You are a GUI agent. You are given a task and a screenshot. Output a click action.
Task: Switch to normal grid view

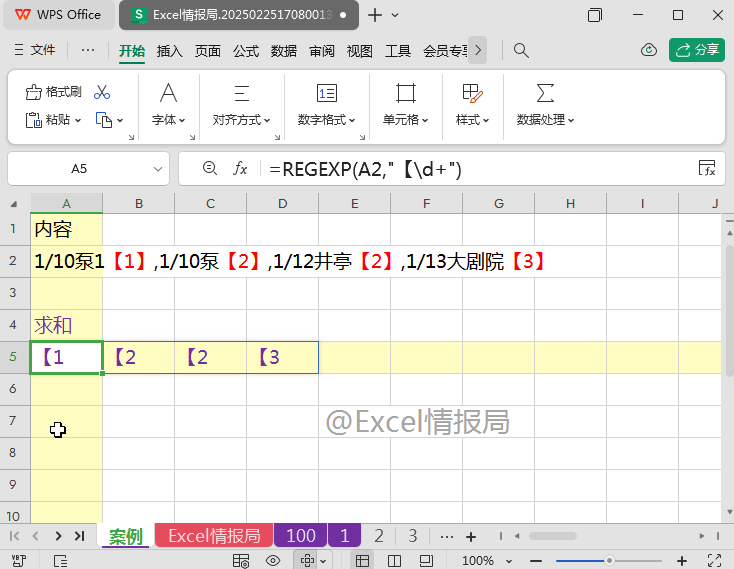point(362,561)
